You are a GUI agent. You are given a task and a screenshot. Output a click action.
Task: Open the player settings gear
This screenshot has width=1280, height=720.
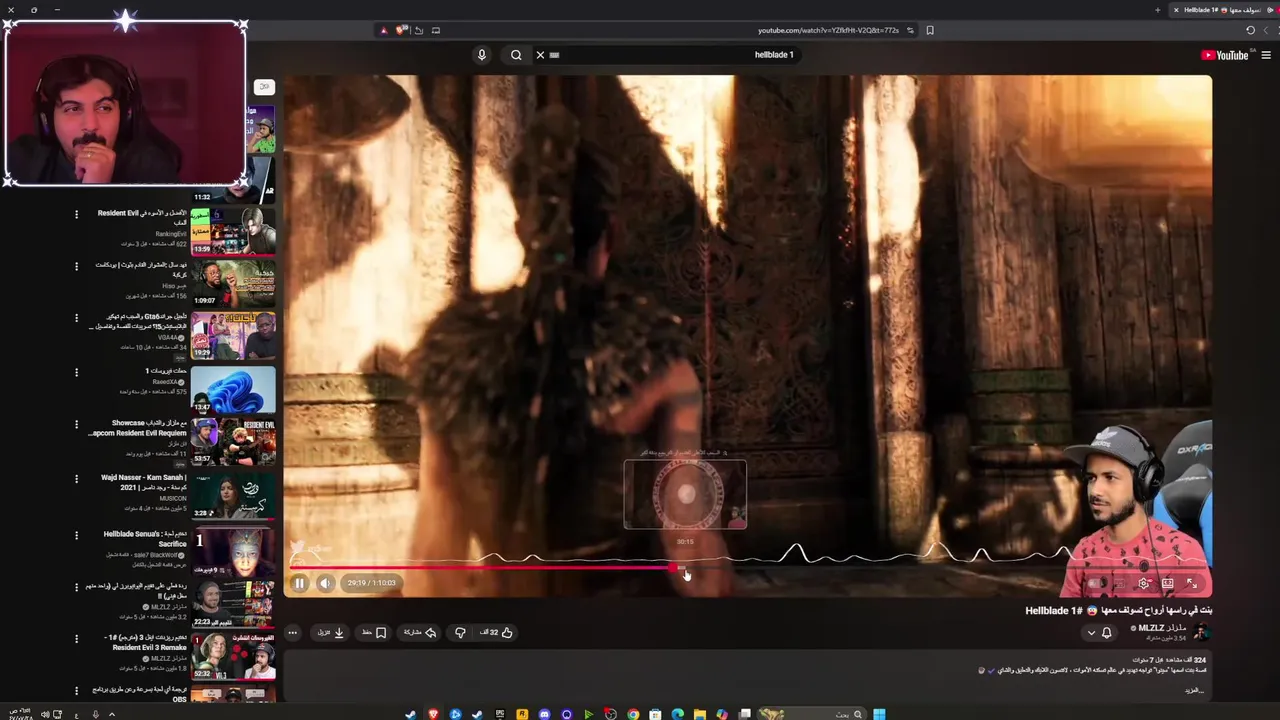point(1144,583)
